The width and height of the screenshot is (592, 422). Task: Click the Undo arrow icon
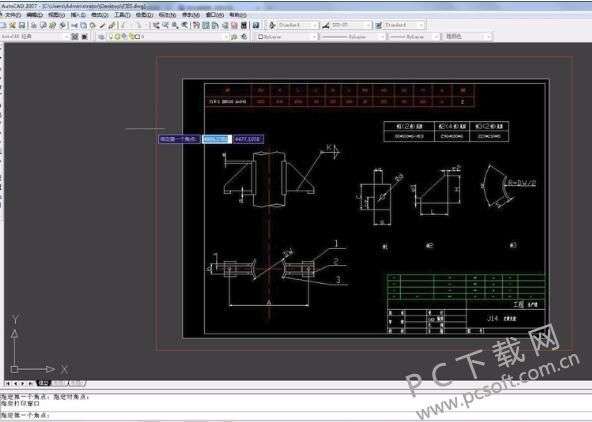coord(123,25)
